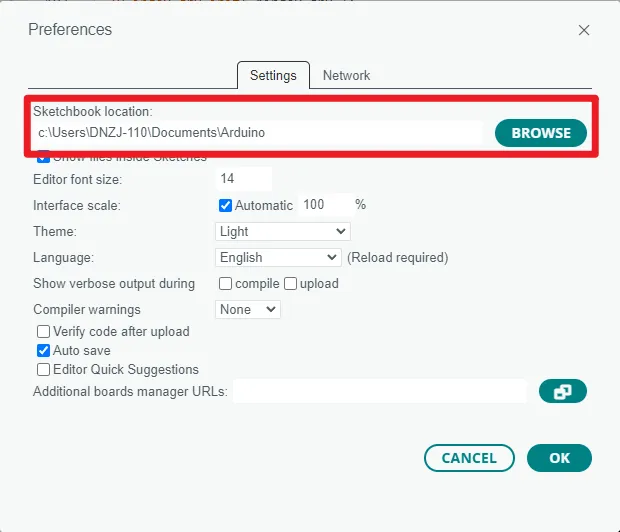Click BROWSE for sketchbook location
Screen dimensions: 620x532
point(540,132)
